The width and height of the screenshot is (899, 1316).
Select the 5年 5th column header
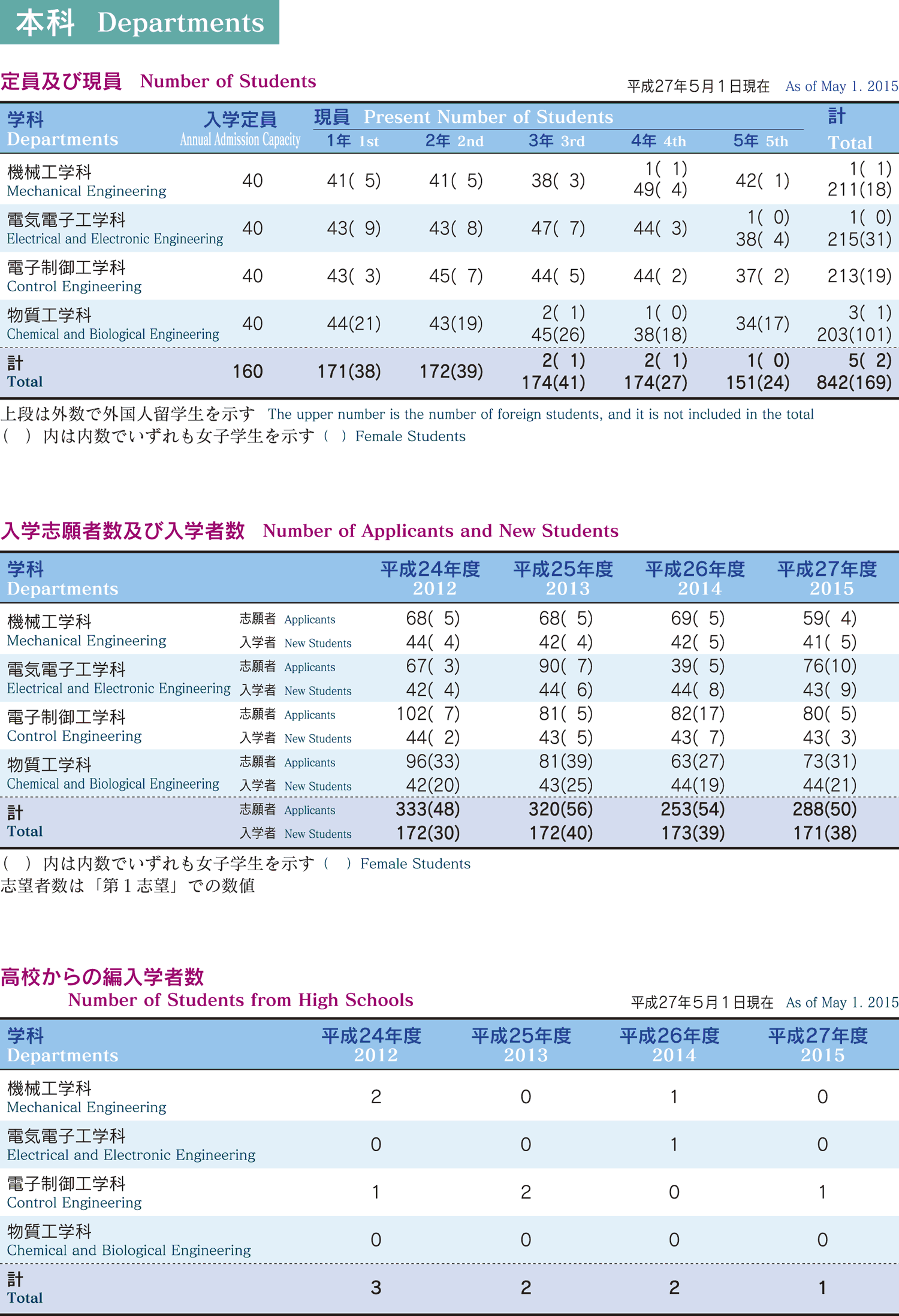tap(761, 141)
